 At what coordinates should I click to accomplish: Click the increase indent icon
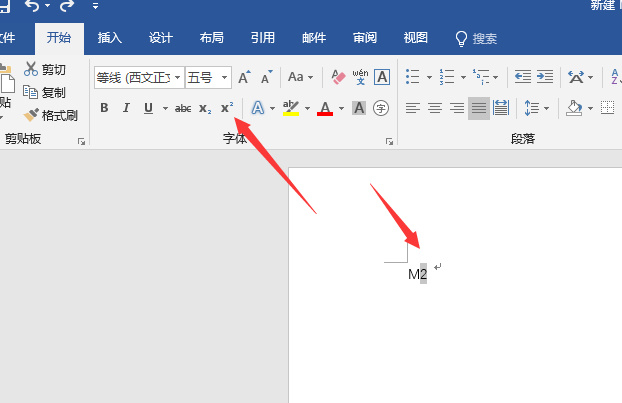tap(545, 77)
